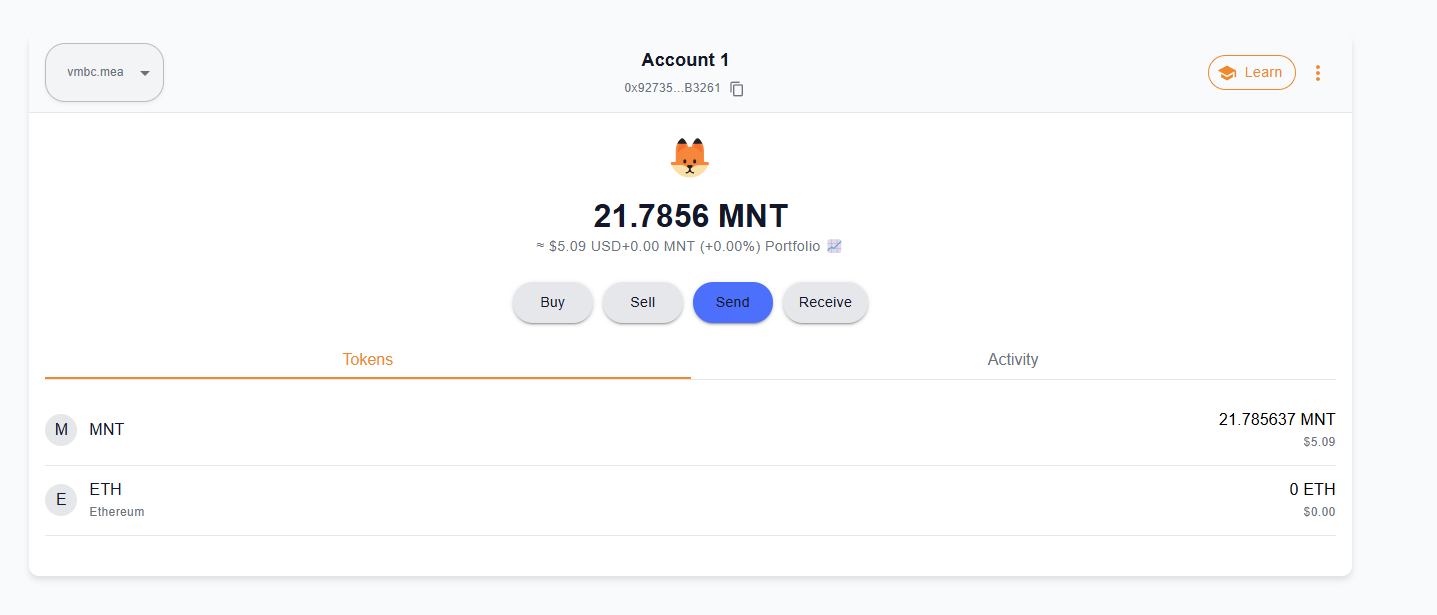Click the ETH token letter icon
Viewport: 1437px width, 615px height.
[61, 500]
